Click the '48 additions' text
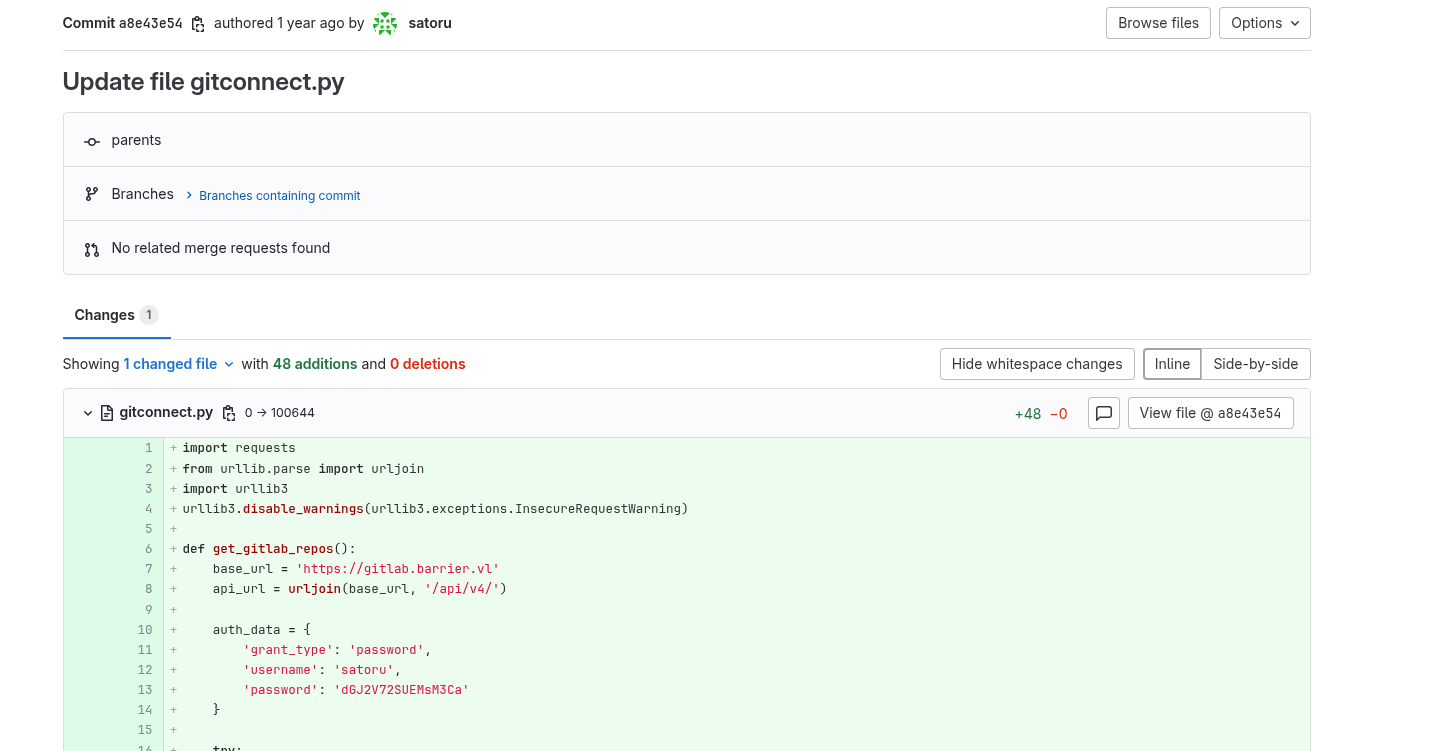 (315, 364)
